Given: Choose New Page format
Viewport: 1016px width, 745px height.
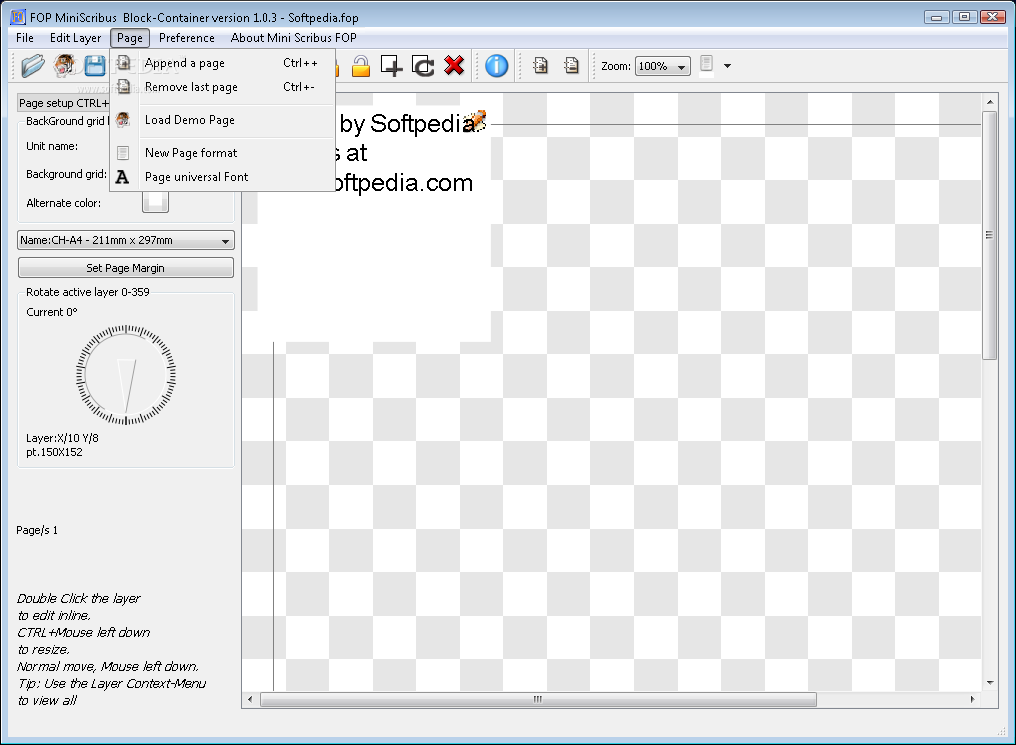Looking at the screenshot, I should click(x=222, y=153).
